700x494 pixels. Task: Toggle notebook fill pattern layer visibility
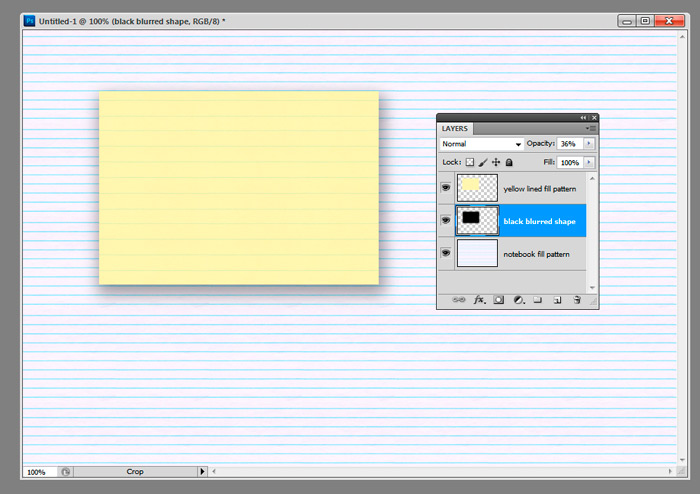coord(445,253)
